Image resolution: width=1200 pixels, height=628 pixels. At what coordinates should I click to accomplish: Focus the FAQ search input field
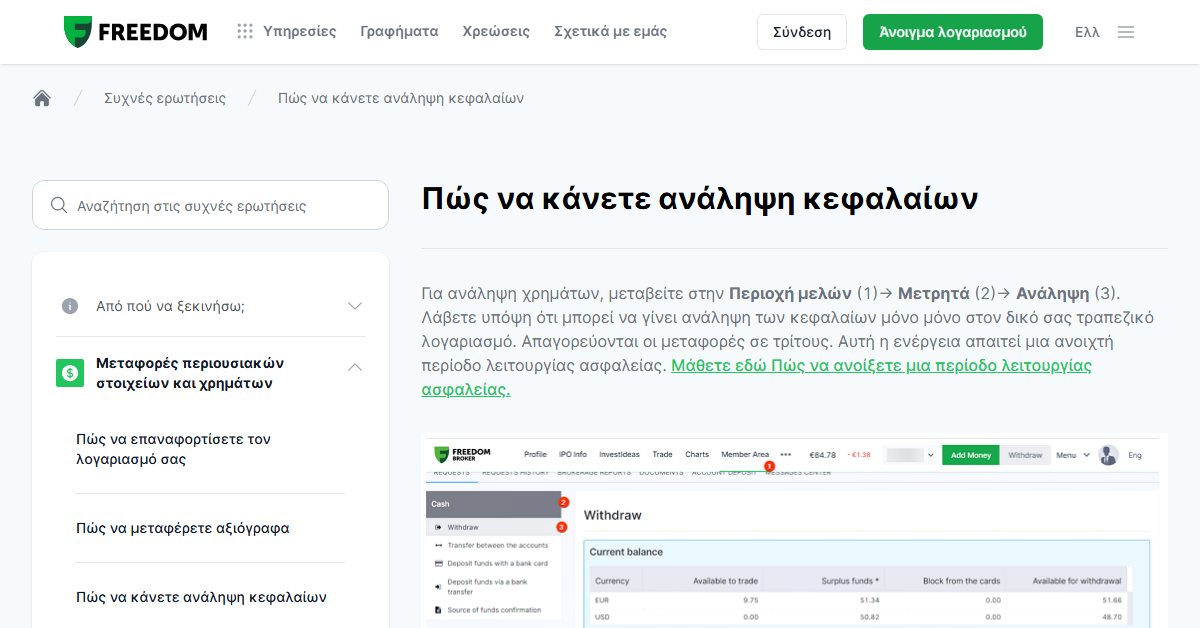pyautogui.click(x=210, y=205)
